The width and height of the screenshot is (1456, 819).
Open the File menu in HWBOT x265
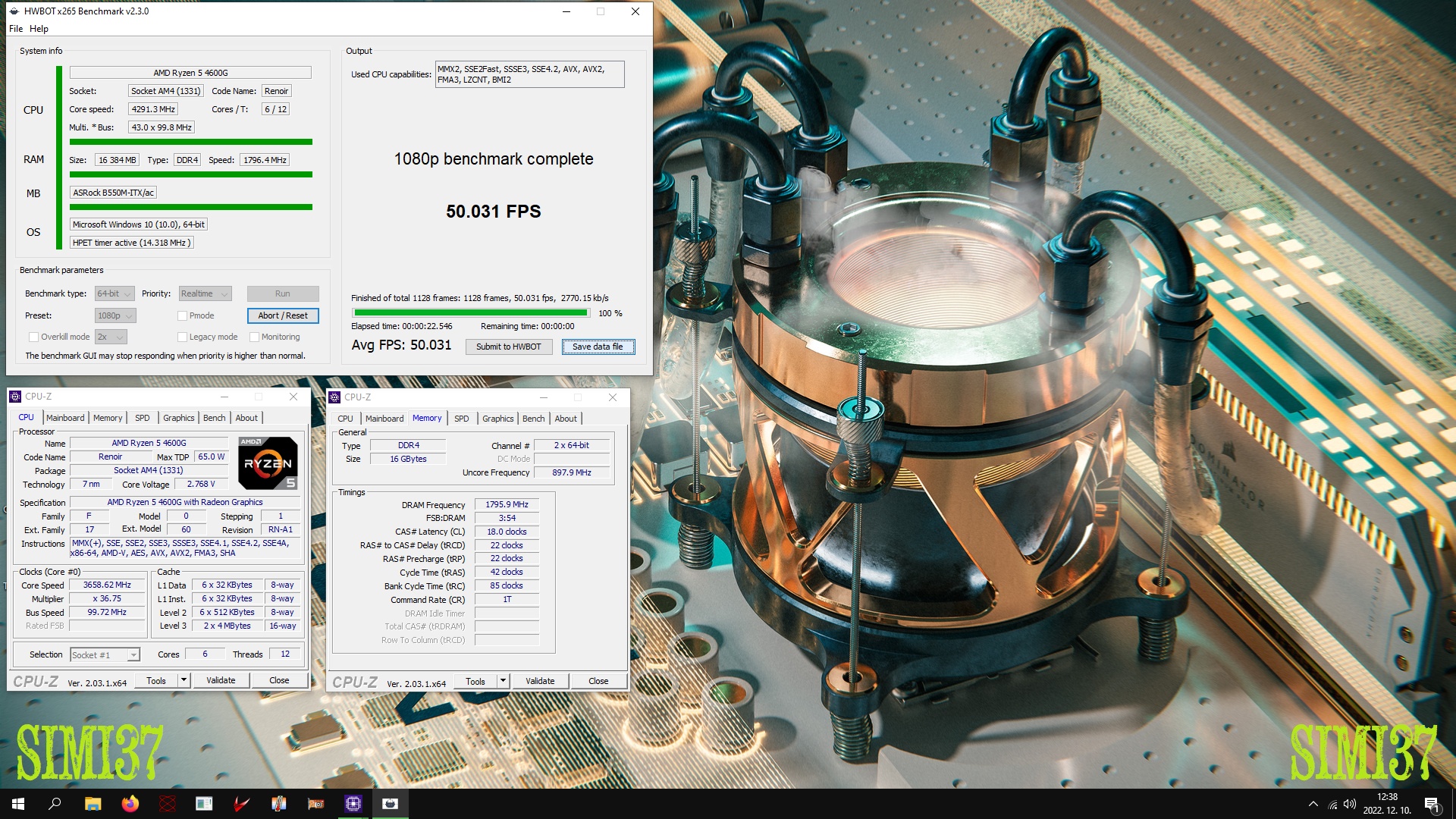(16, 29)
